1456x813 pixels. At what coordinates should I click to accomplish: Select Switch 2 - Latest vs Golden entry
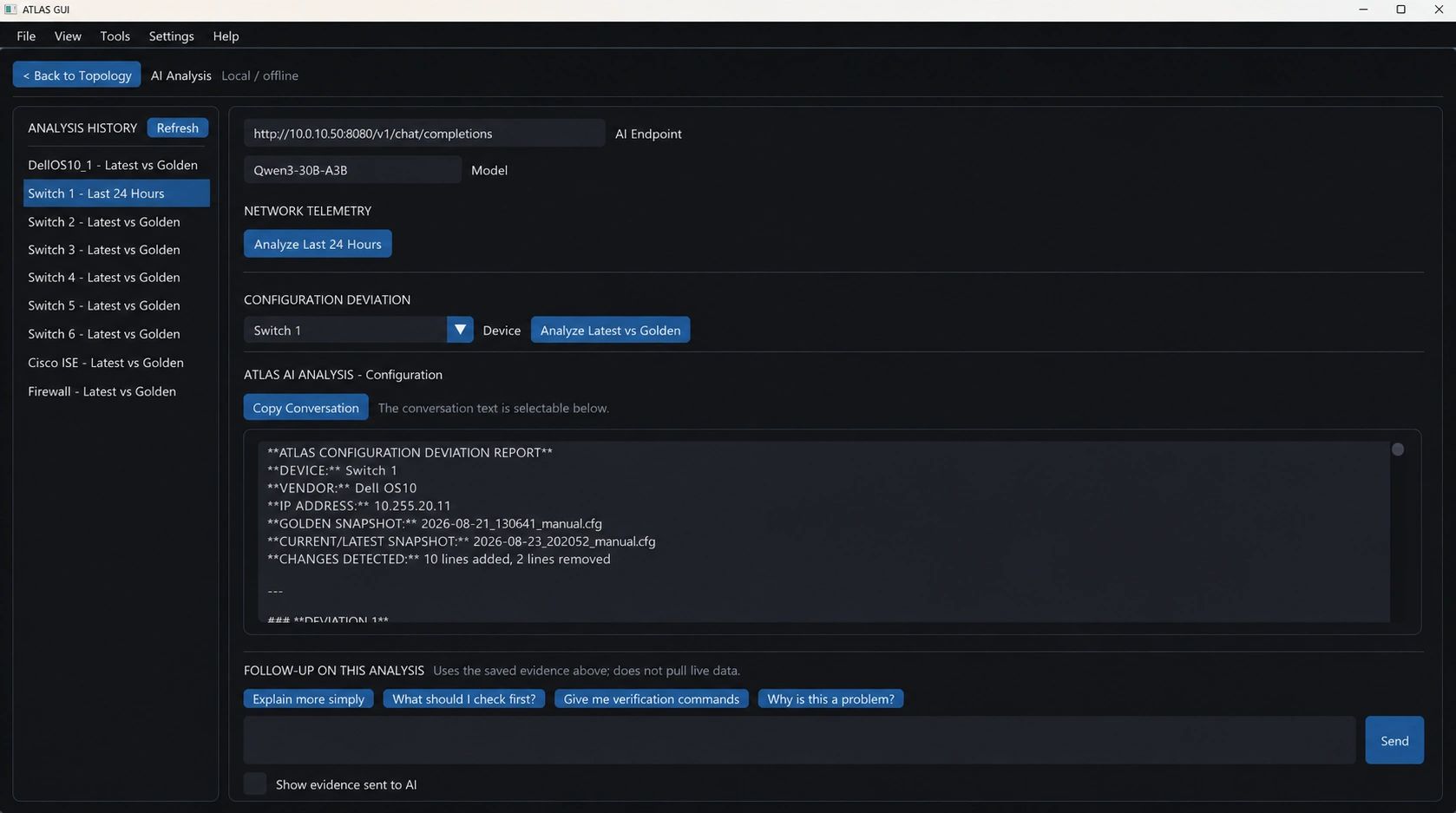coord(116,222)
